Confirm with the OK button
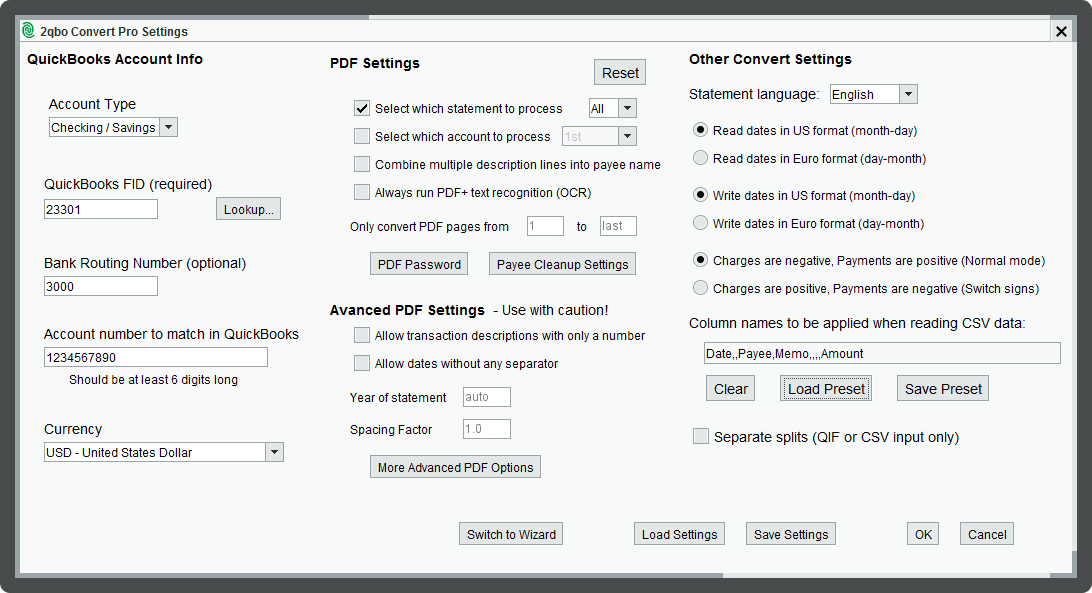This screenshot has width=1092, height=593. click(923, 534)
